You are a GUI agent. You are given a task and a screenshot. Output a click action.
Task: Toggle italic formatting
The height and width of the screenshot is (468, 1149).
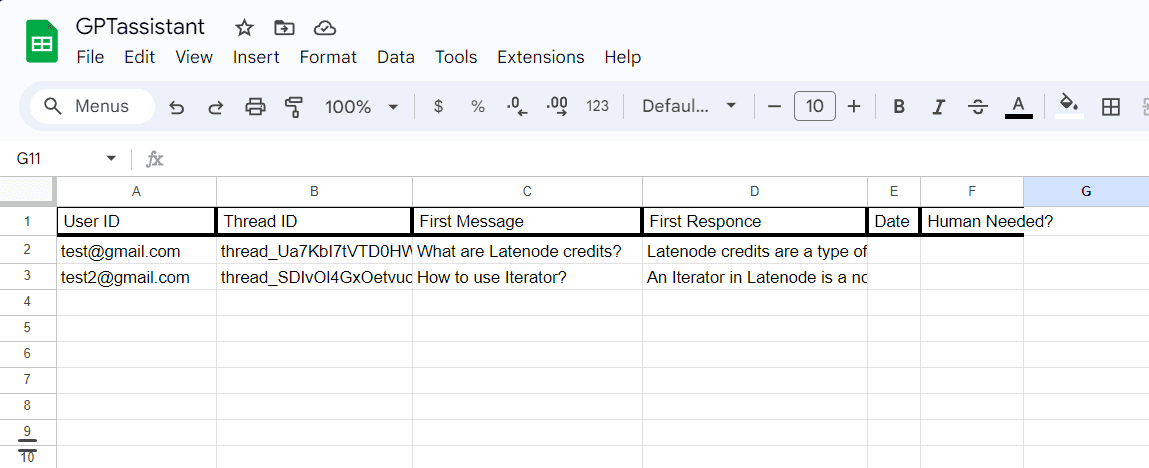(938, 107)
